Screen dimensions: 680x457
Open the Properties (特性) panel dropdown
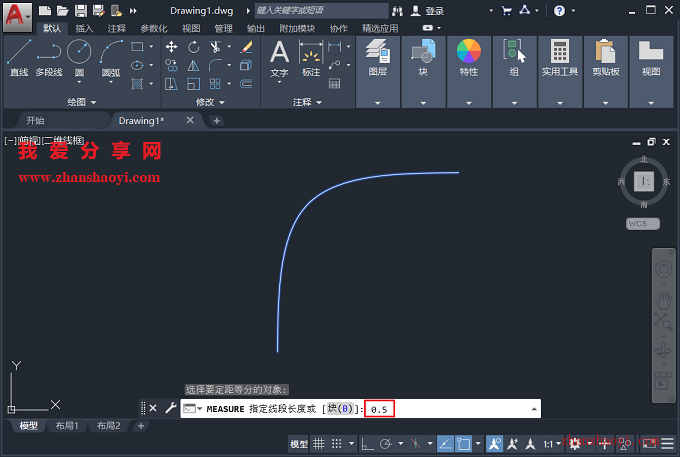pos(469,103)
